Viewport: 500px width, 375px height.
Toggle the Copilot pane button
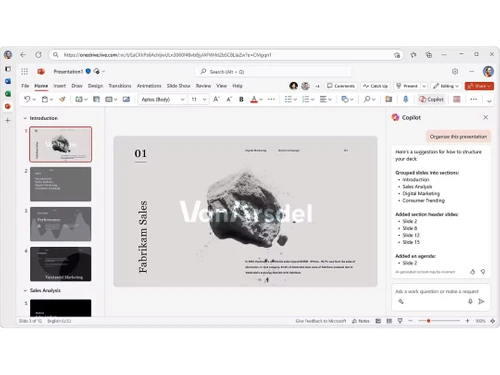pyautogui.click(x=431, y=99)
